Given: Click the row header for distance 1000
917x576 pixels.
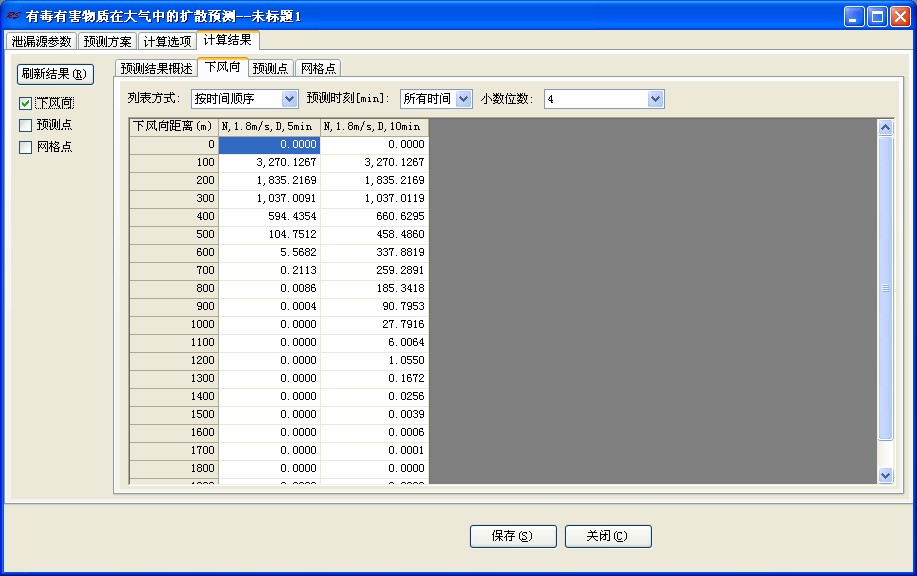Looking at the screenshot, I should click(x=174, y=325).
